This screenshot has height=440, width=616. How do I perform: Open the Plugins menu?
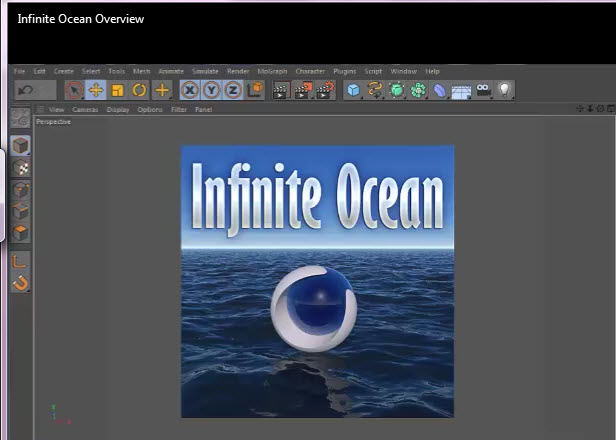(345, 71)
